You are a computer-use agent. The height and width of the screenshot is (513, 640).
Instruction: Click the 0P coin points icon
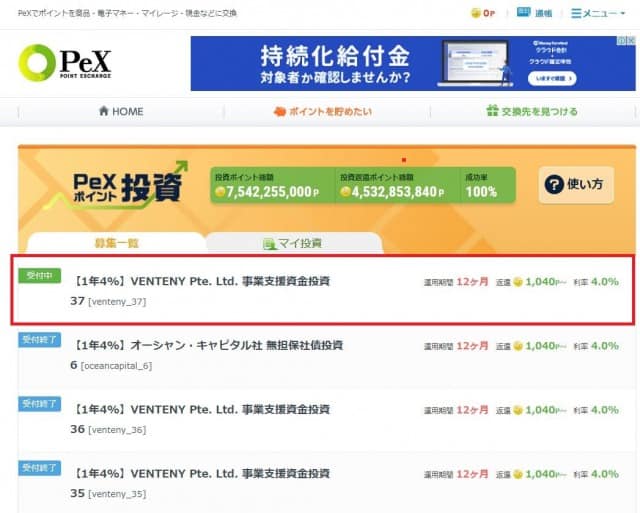pos(475,13)
